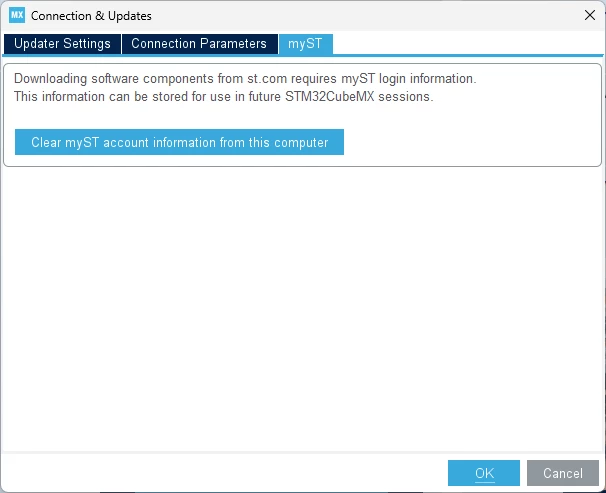The width and height of the screenshot is (606, 493).
Task: Click the 'Downloading software components from st.com' text
Action: coord(245,79)
